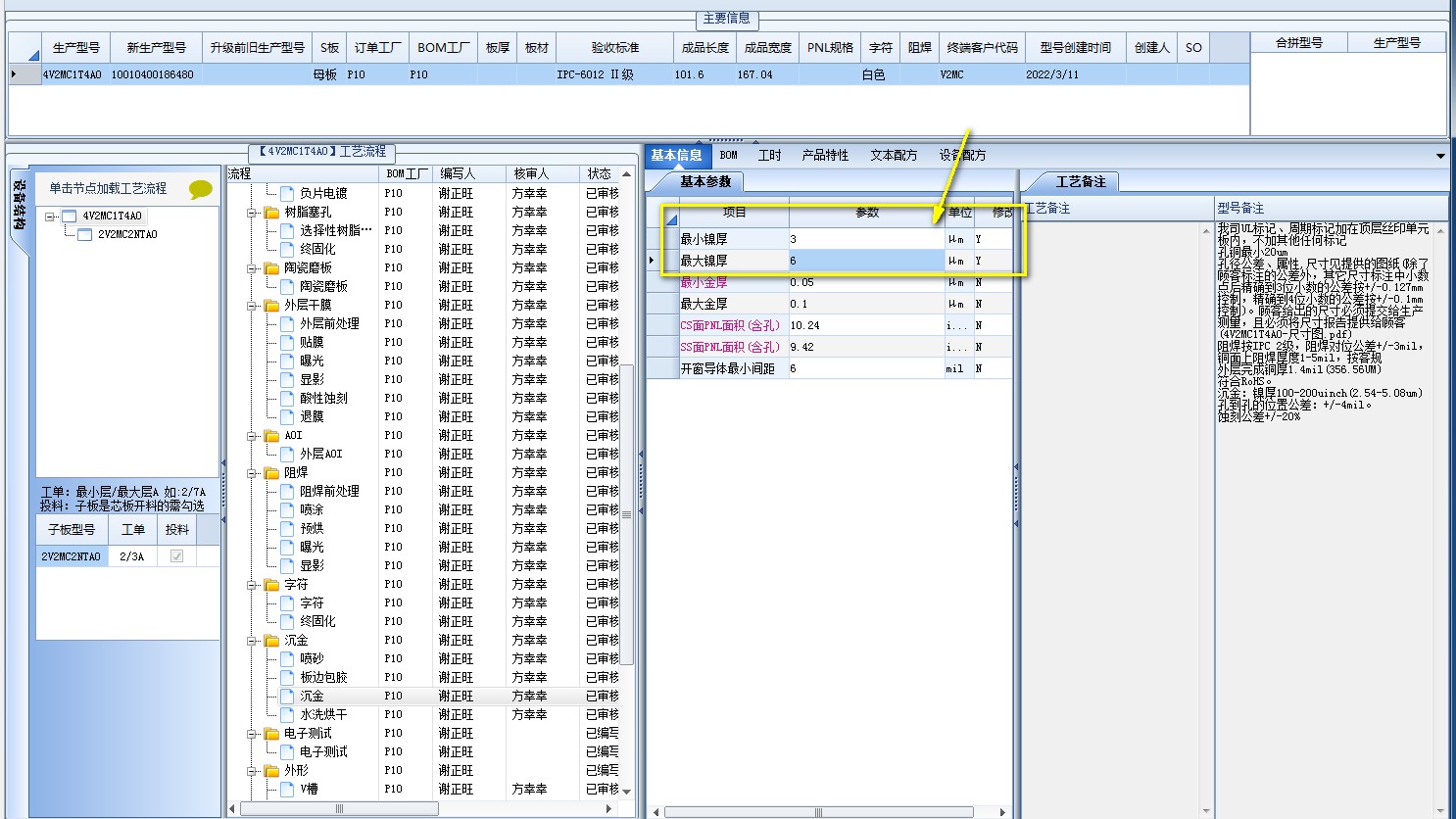Sort by the 生产型号 column header
The width and height of the screenshot is (1456, 819).
tap(76, 47)
